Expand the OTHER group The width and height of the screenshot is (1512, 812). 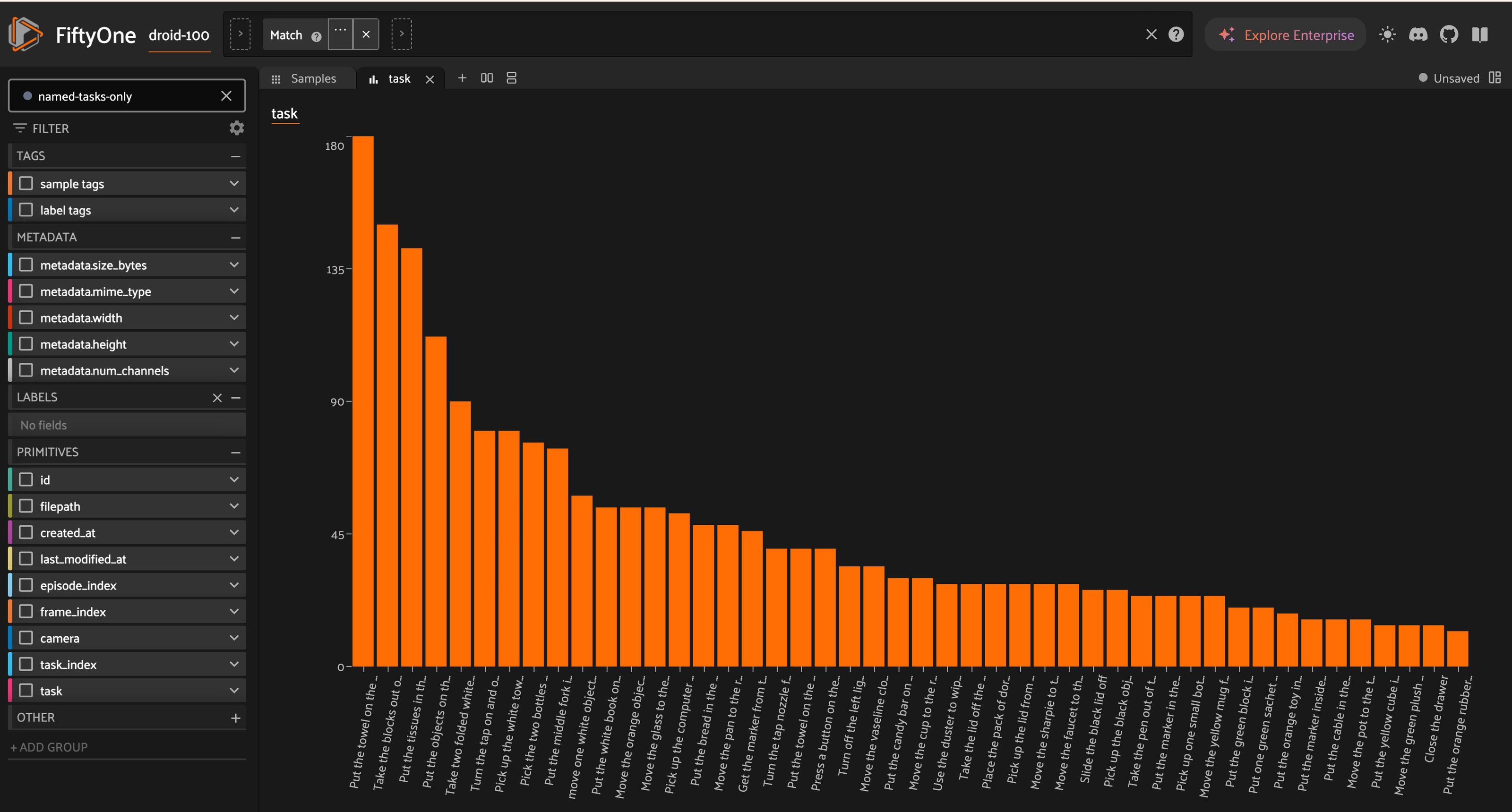point(235,718)
